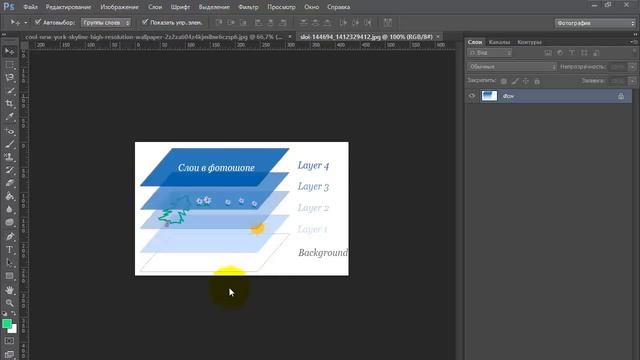Select the Lasso tool
640x360 pixels.
pos(9,78)
